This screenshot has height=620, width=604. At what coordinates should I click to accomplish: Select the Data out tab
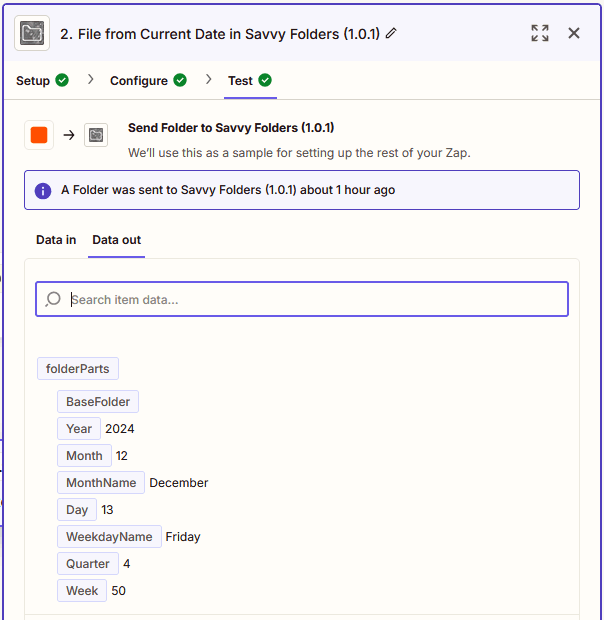(117, 240)
